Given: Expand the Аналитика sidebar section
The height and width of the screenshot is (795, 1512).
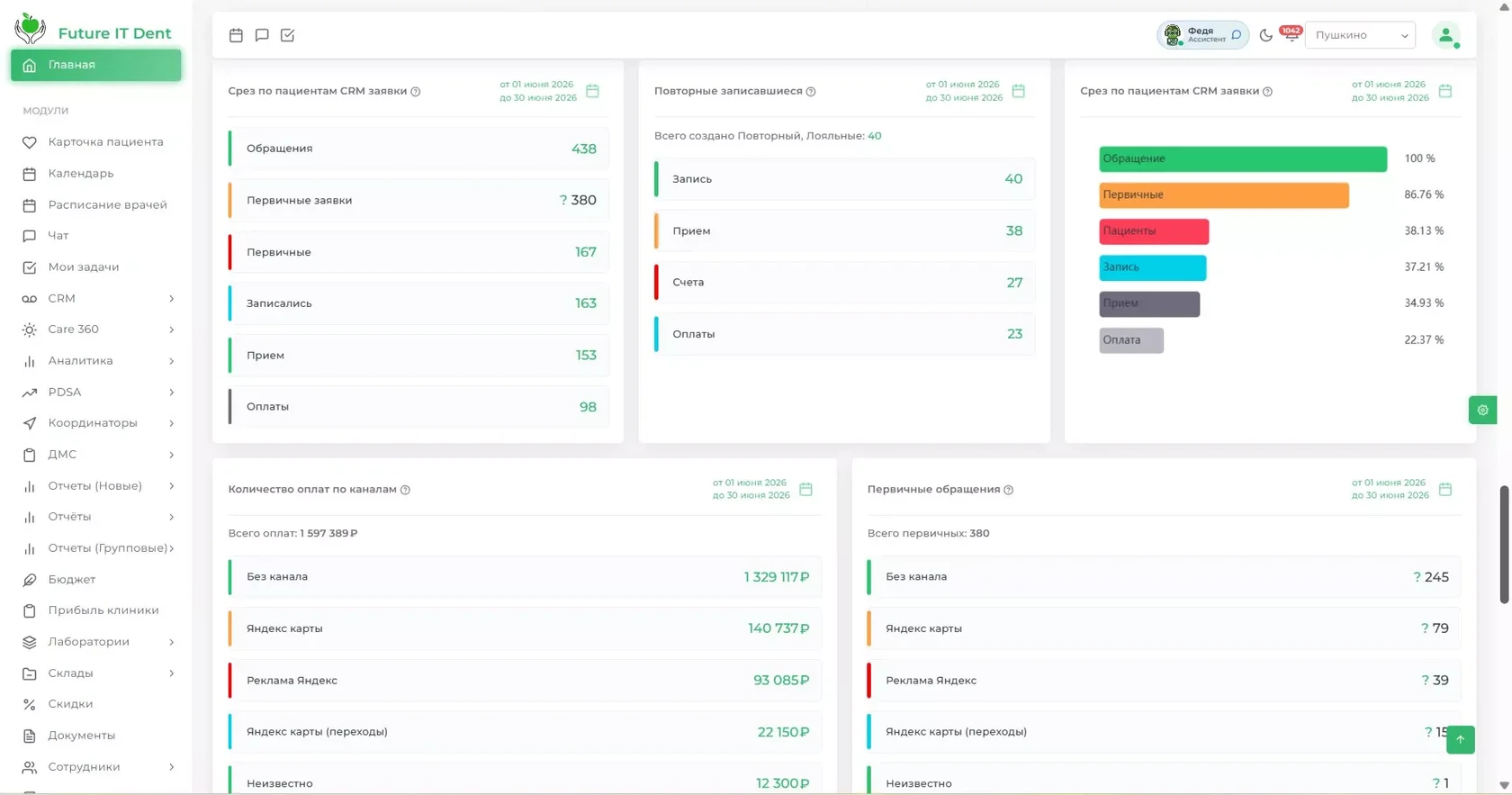Looking at the screenshot, I should click(96, 361).
